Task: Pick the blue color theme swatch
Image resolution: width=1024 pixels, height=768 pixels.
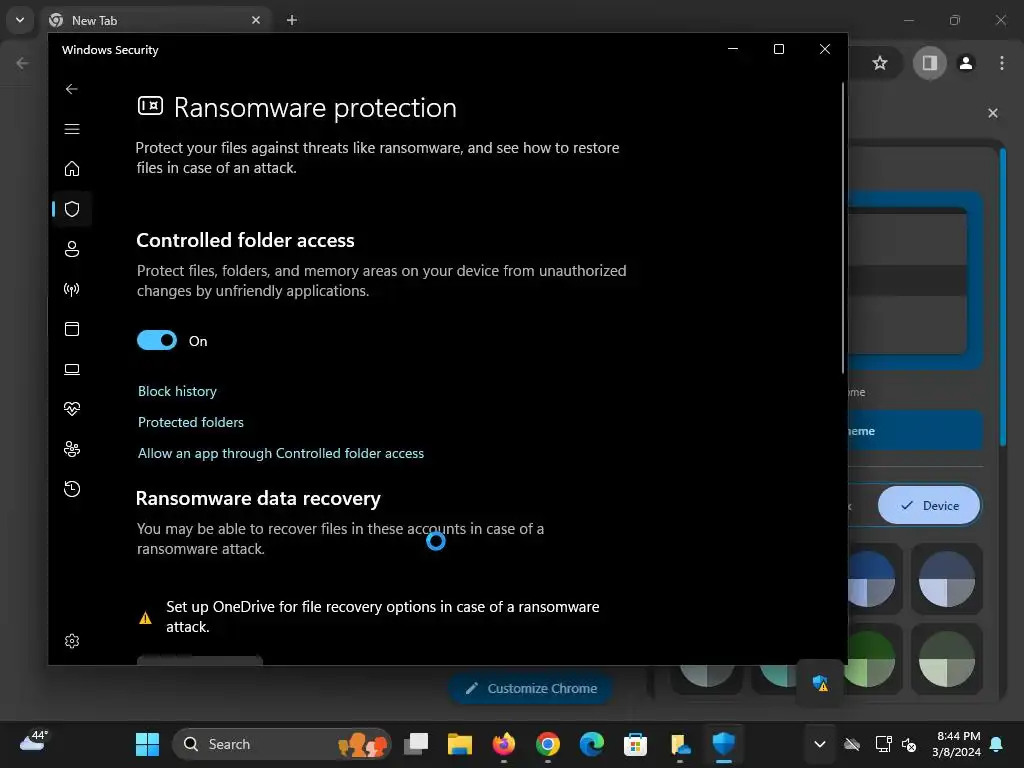Action: (x=871, y=579)
